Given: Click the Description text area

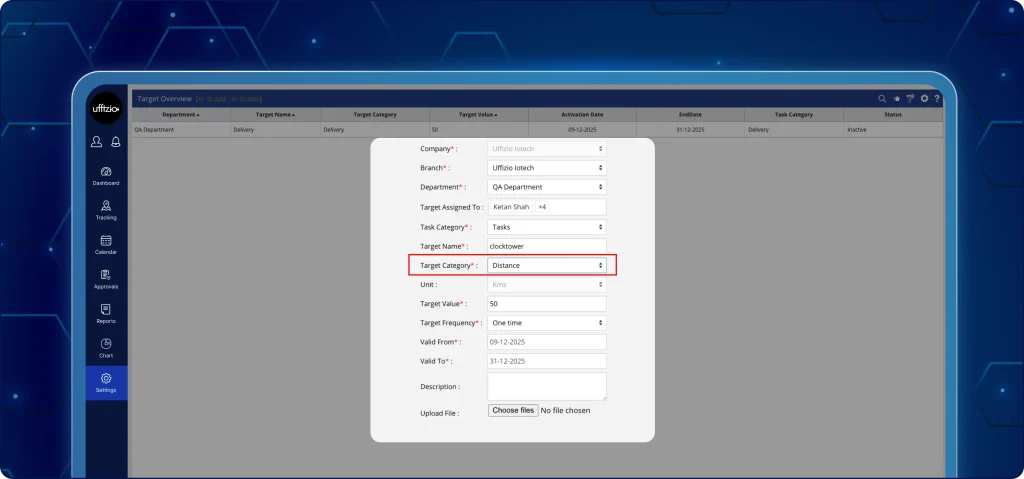Looking at the screenshot, I should (547, 386).
